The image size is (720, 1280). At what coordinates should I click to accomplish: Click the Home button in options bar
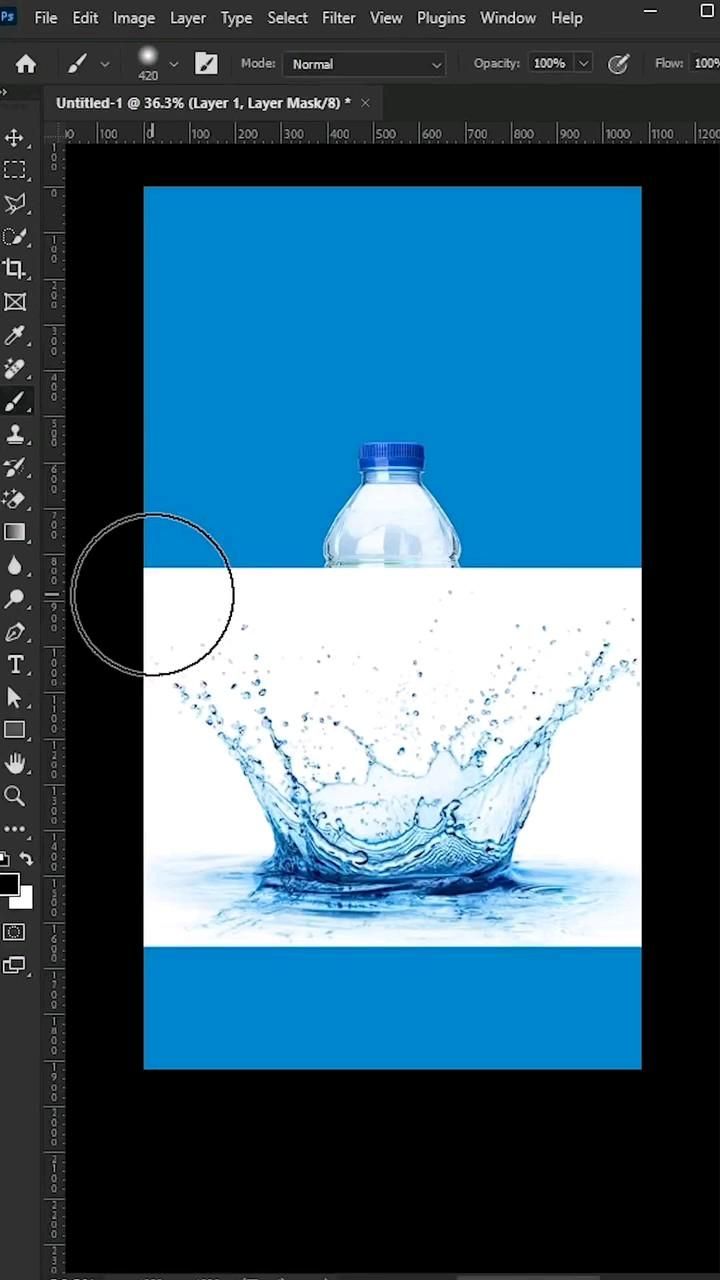pos(26,64)
